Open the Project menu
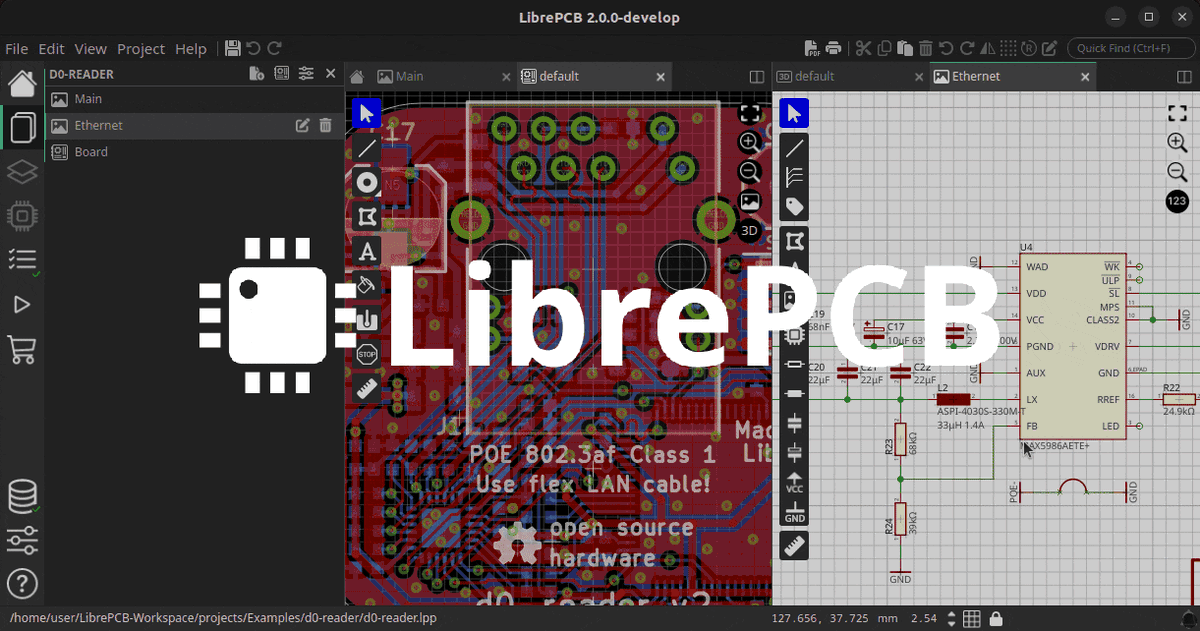1200x631 pixels. pyautogui.click(x=141, y=48)
